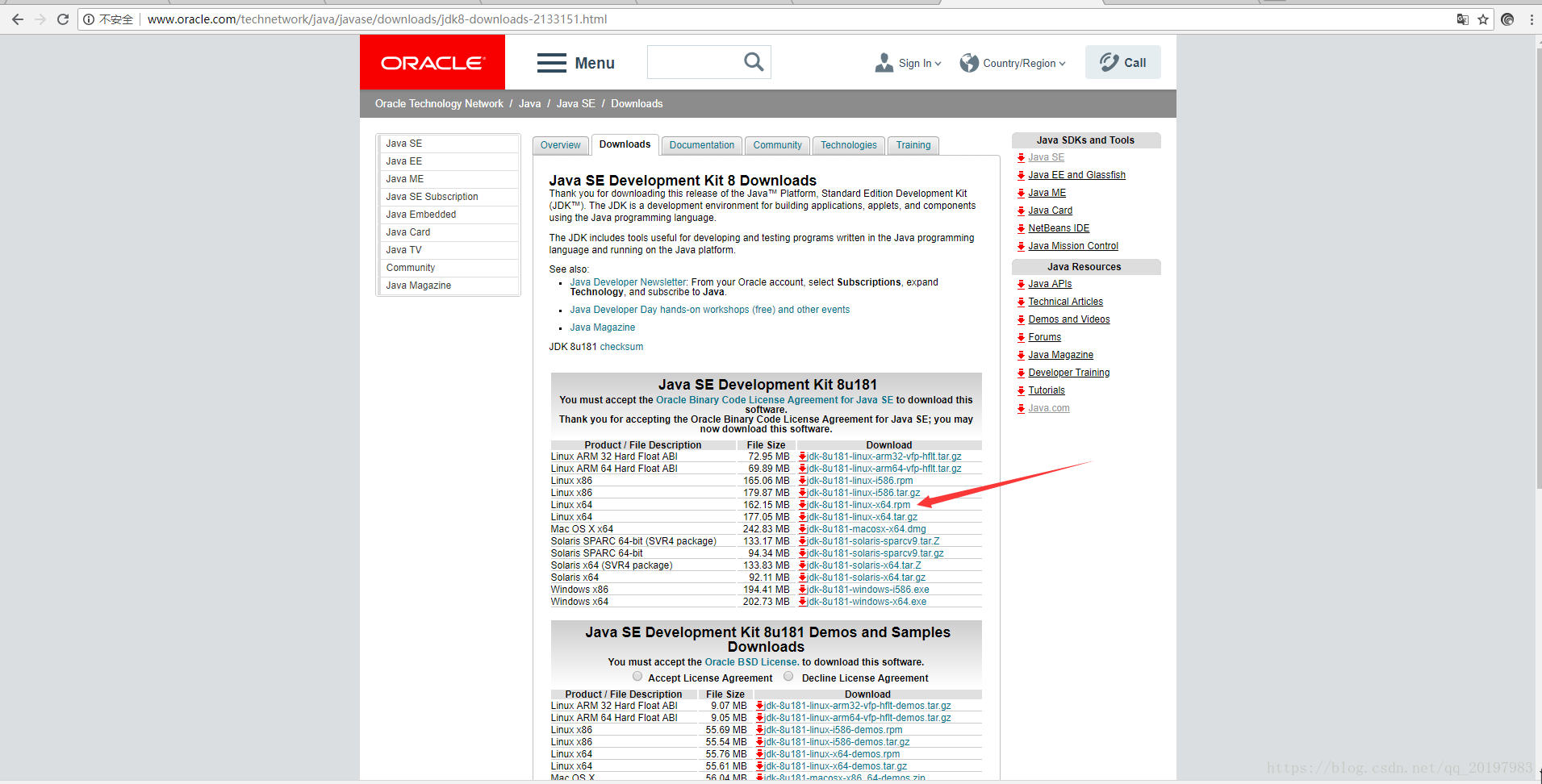Viewport: 1542px width, 784px height.
Task: Click download icon for jdk-8u181-linux-x64-demos.rpm
Action: [759, 754]
